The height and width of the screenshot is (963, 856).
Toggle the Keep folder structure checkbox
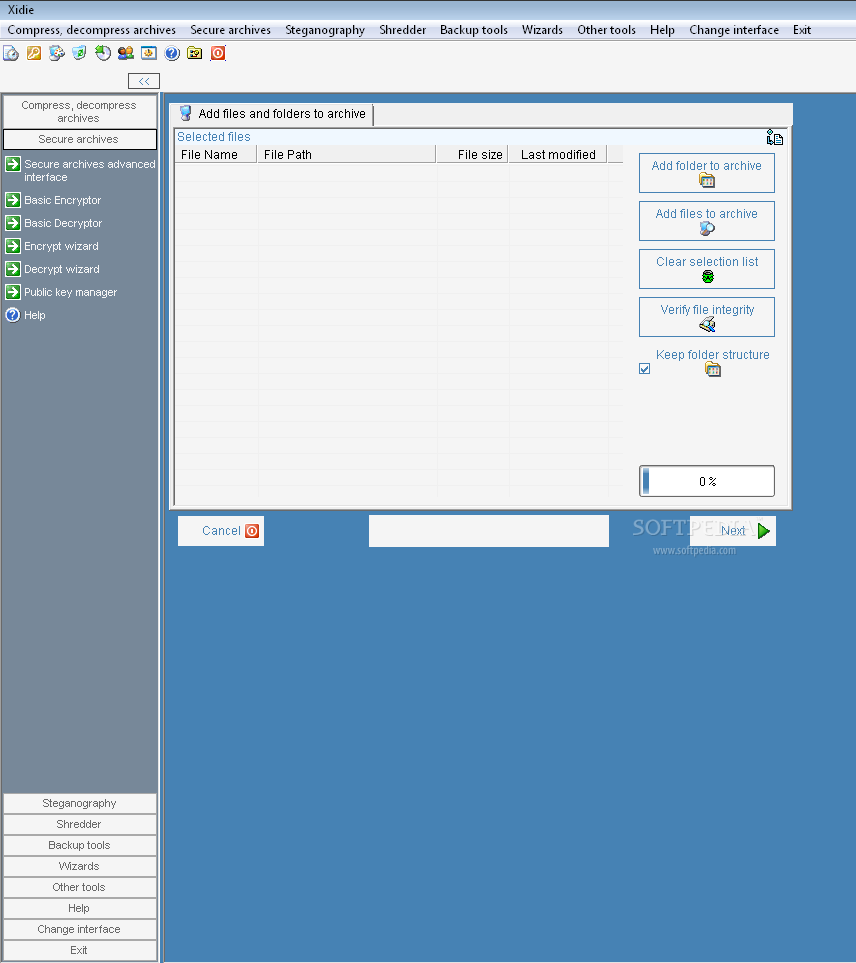coord(644,368)
